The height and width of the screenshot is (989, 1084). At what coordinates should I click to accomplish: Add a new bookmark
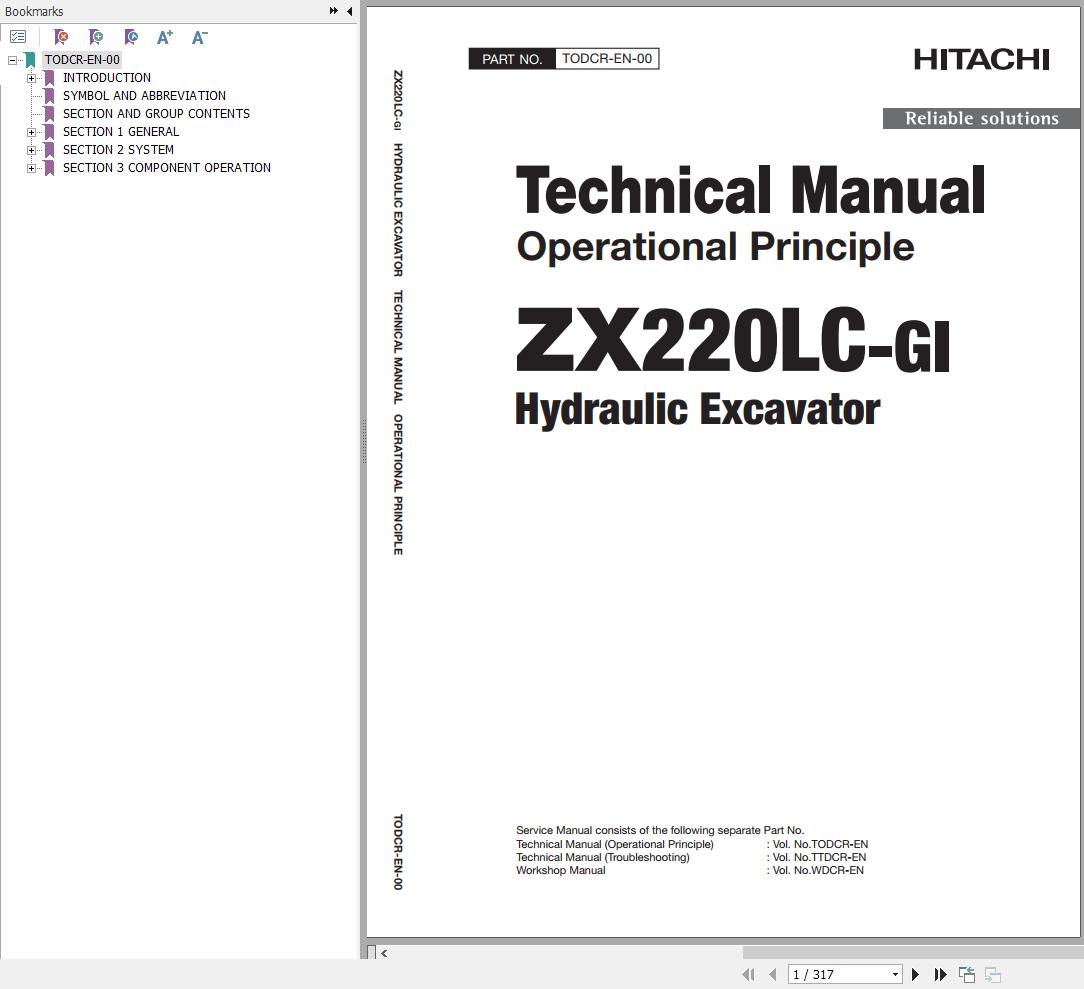(x=96, y=36)
